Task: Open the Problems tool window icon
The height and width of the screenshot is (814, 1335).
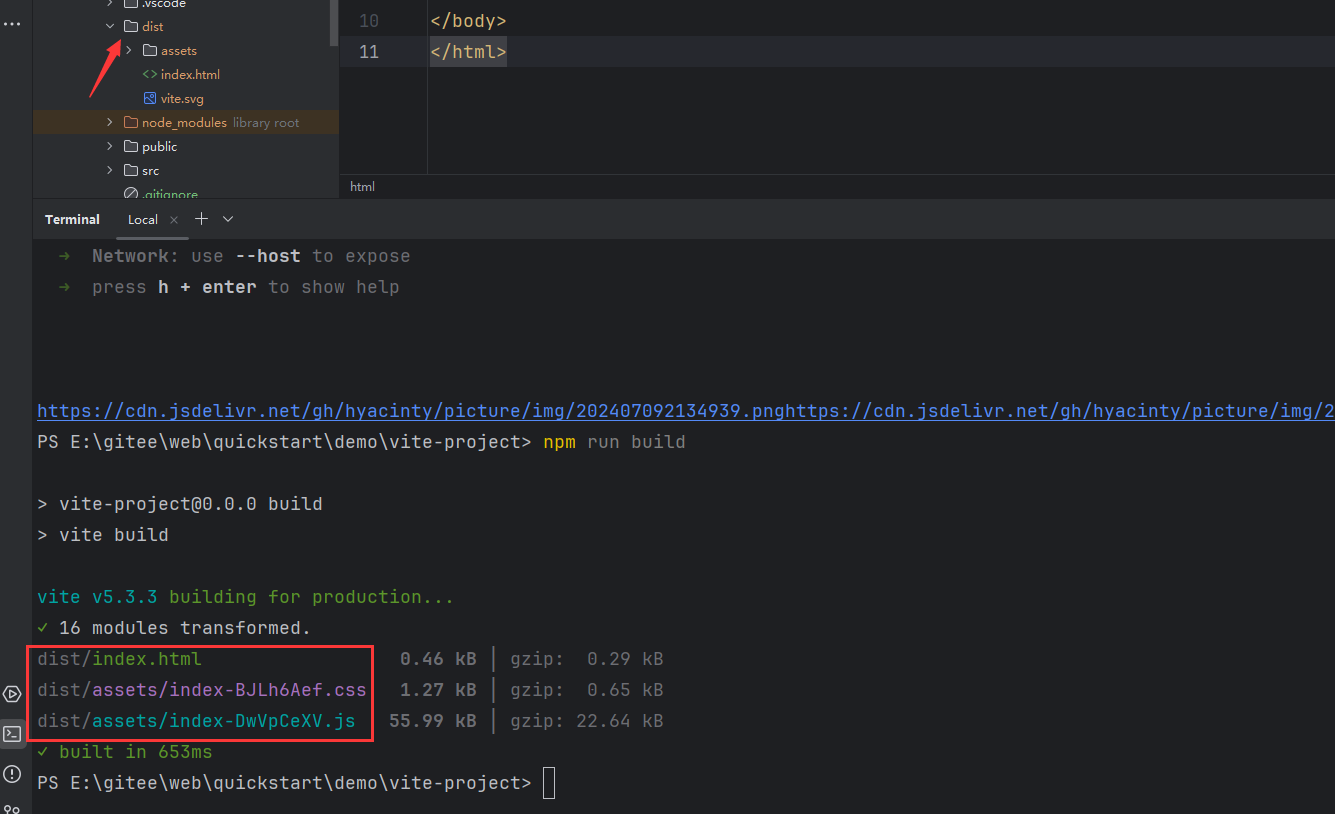Action: [12, 774]
